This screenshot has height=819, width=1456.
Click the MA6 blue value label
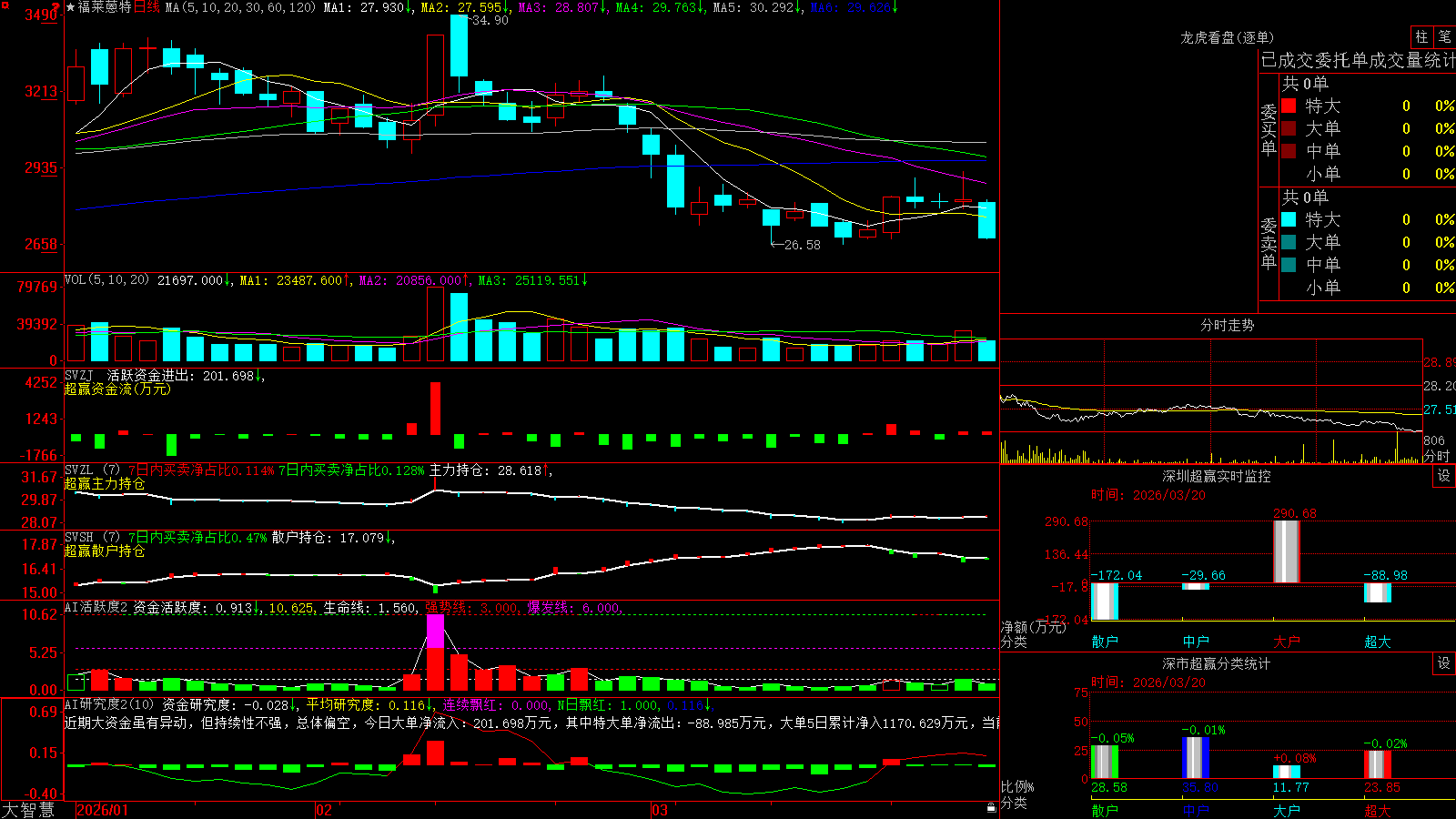tap(854, 7)
